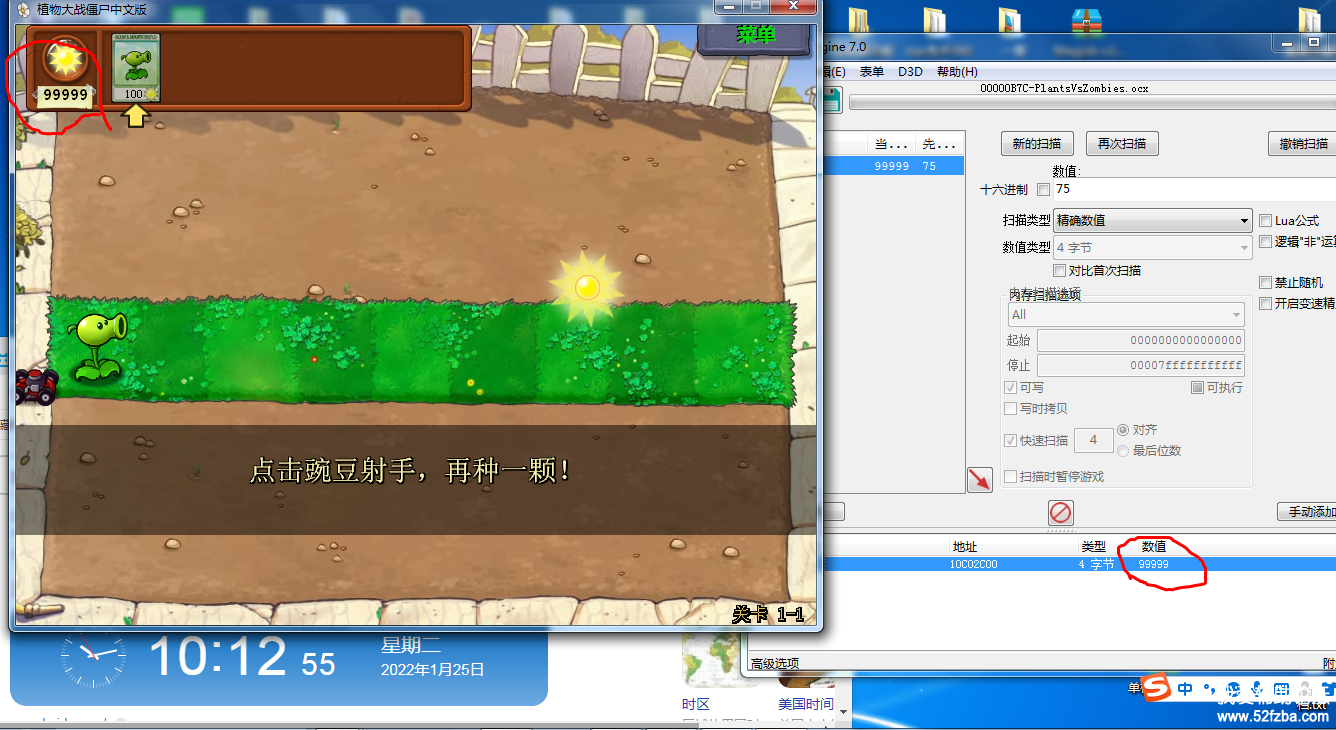This screenshot has width=1336, height=730.
Task: Click the Sogou input method icon
Action: click(x=1155, y=689)
